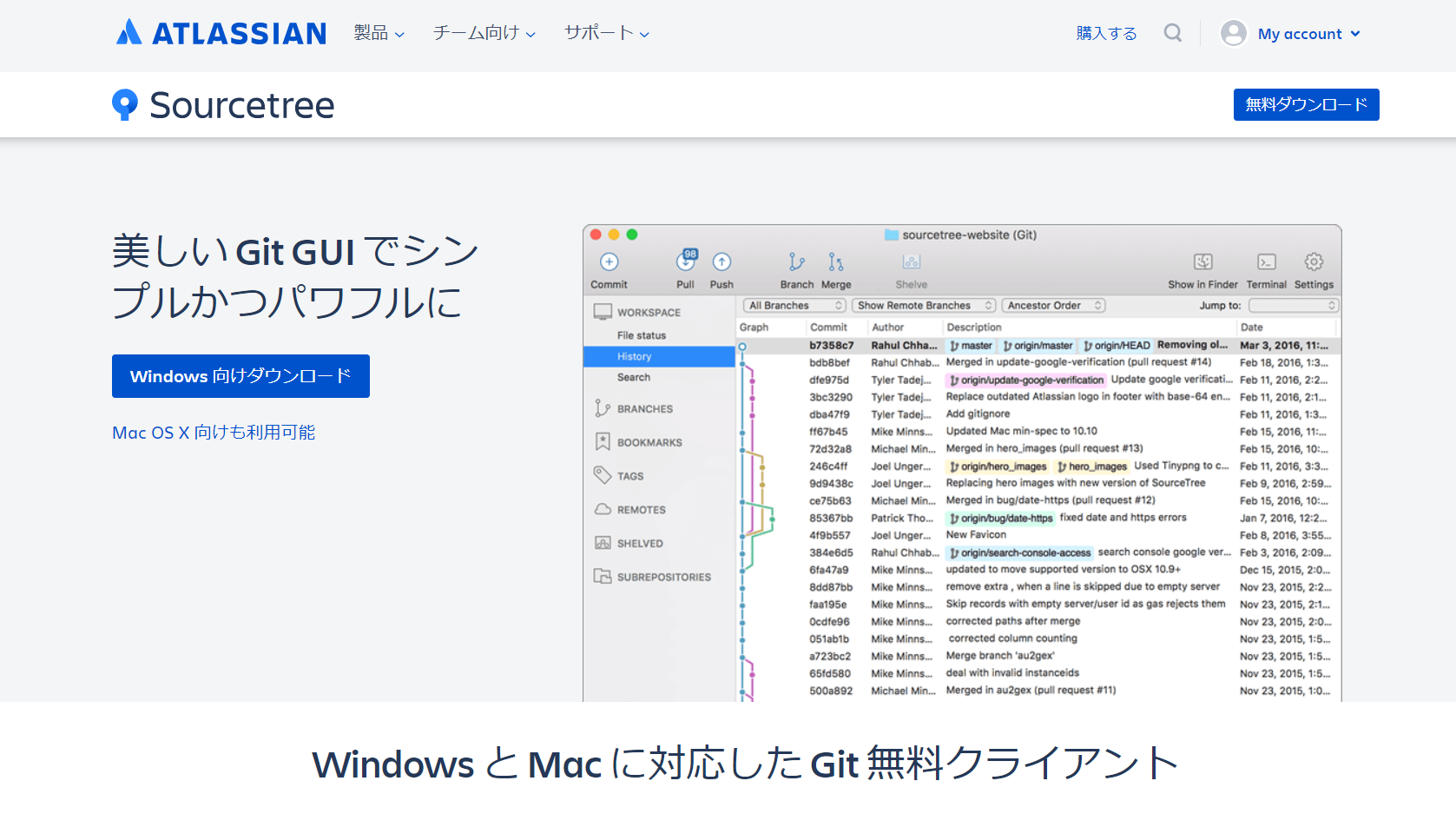Click the 購入する link
Viewport: 1456px width, 814px height.
[x=1106, y=33]
